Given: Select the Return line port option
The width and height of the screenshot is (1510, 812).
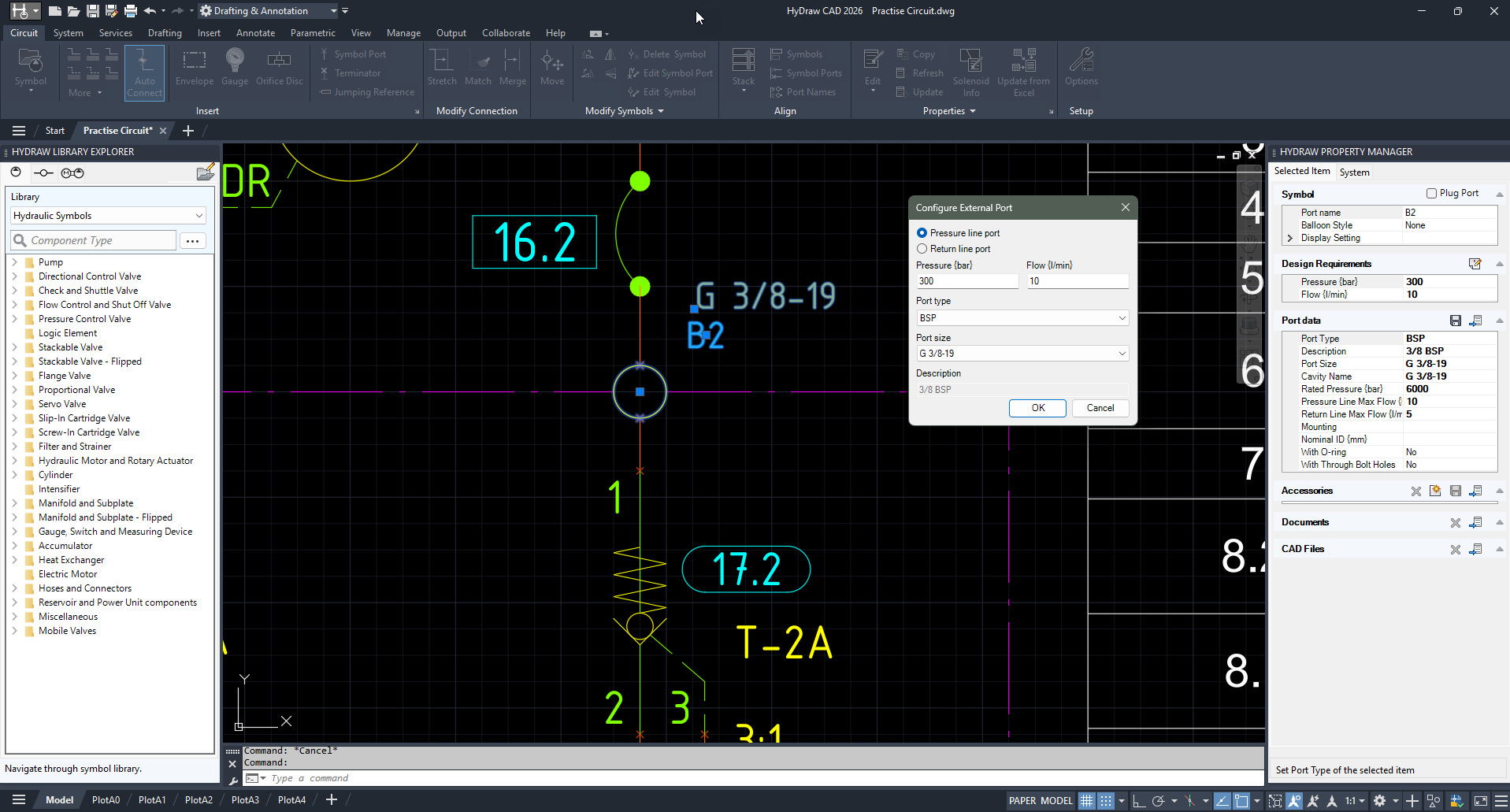Looking at the screenshot, I should pyautogui.click(x=922, y=249).
